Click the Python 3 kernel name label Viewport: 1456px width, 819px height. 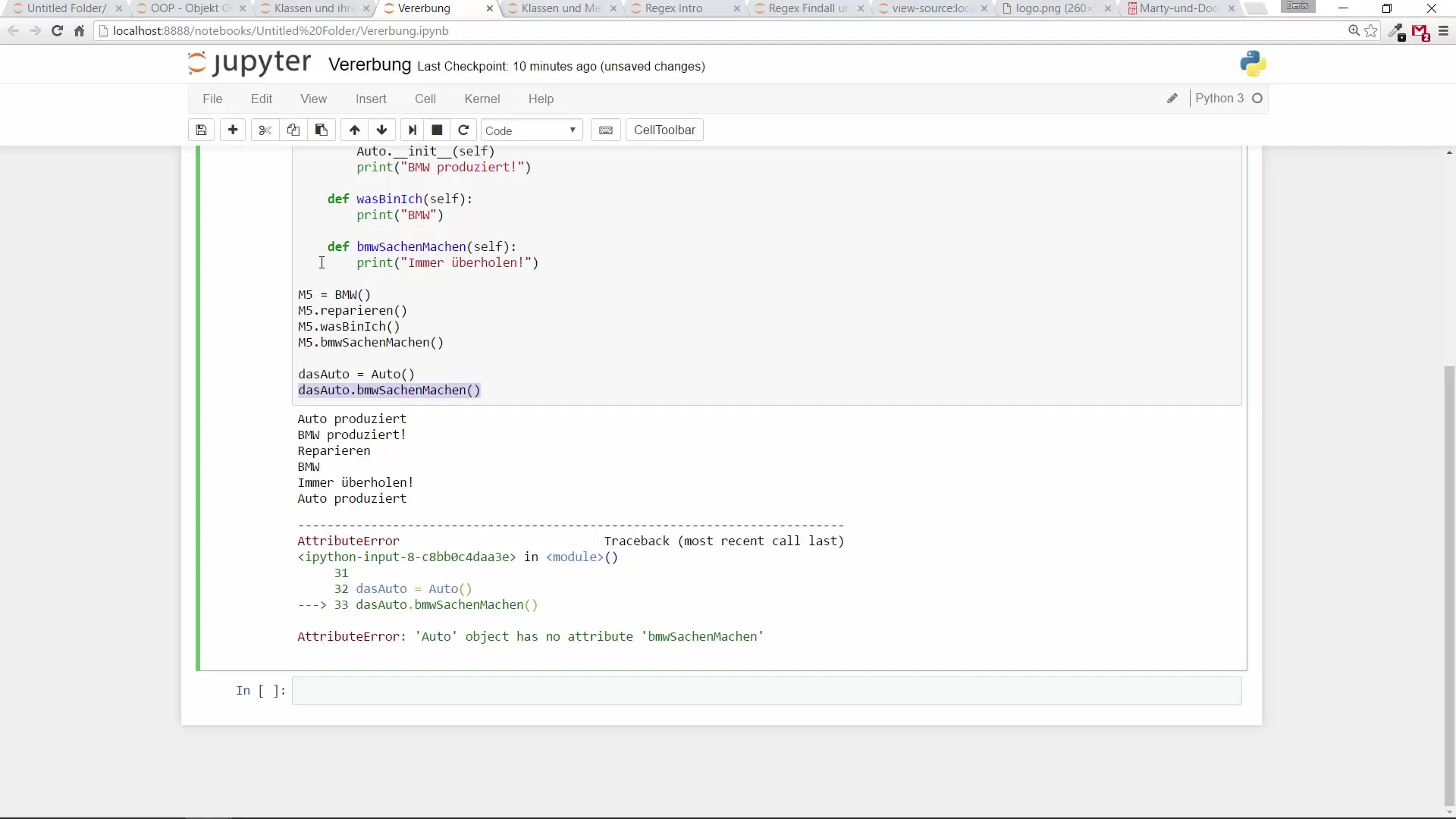(1219, 99)
